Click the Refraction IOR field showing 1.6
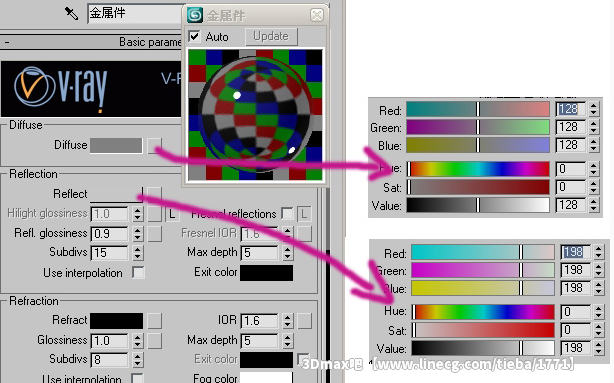Screen dimensions: 614x383 pos(259,321)
